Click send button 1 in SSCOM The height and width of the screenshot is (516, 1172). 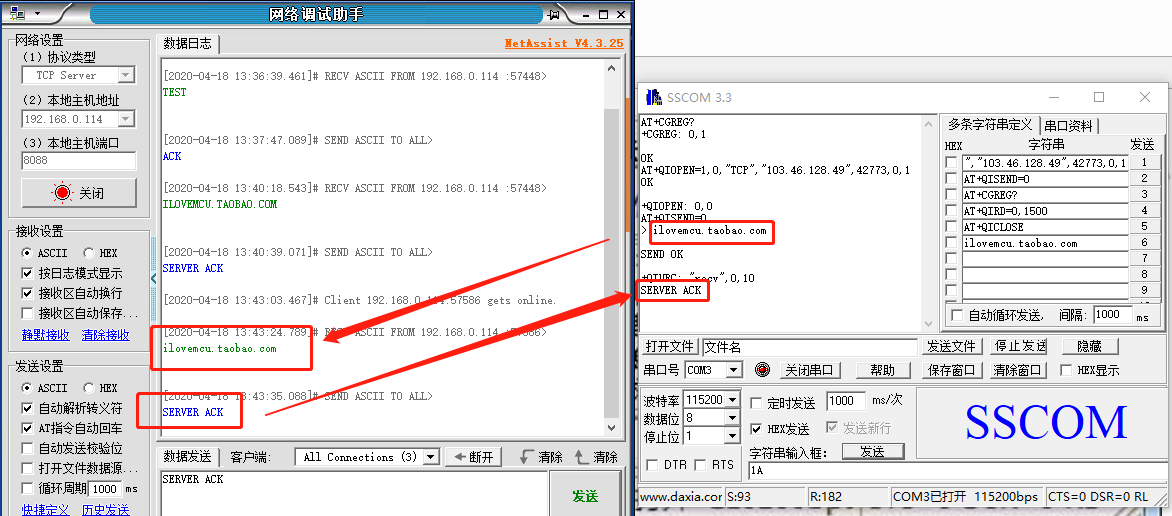click(1144, 162)
